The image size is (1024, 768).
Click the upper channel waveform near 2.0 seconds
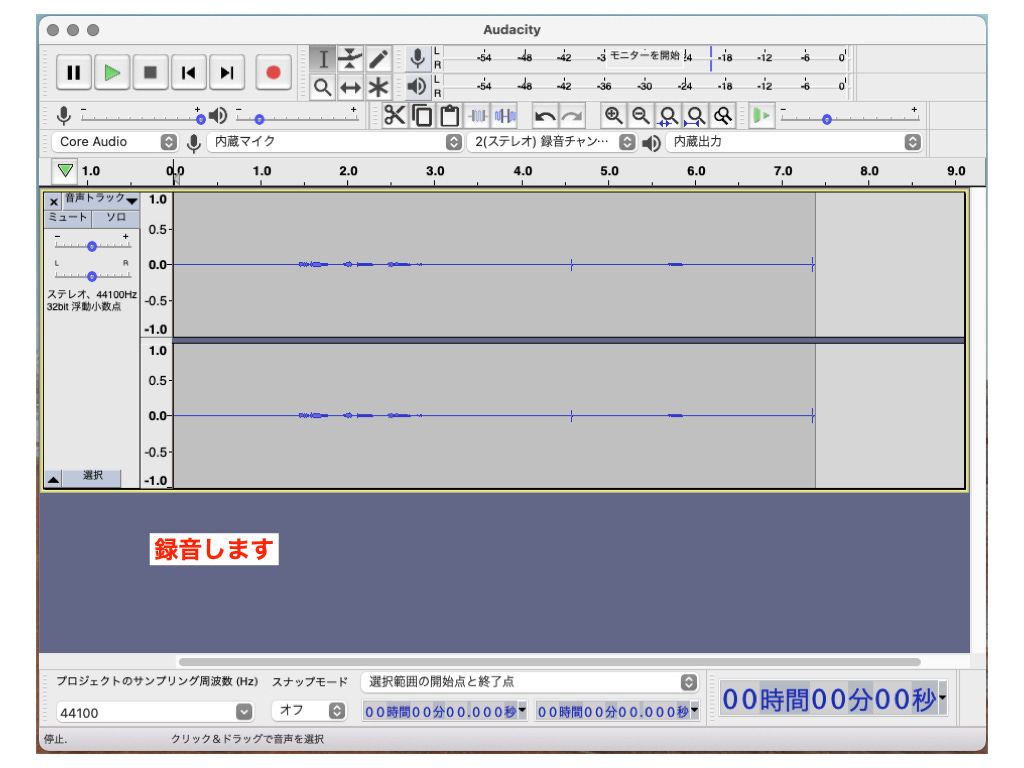[x=348, y=264]
